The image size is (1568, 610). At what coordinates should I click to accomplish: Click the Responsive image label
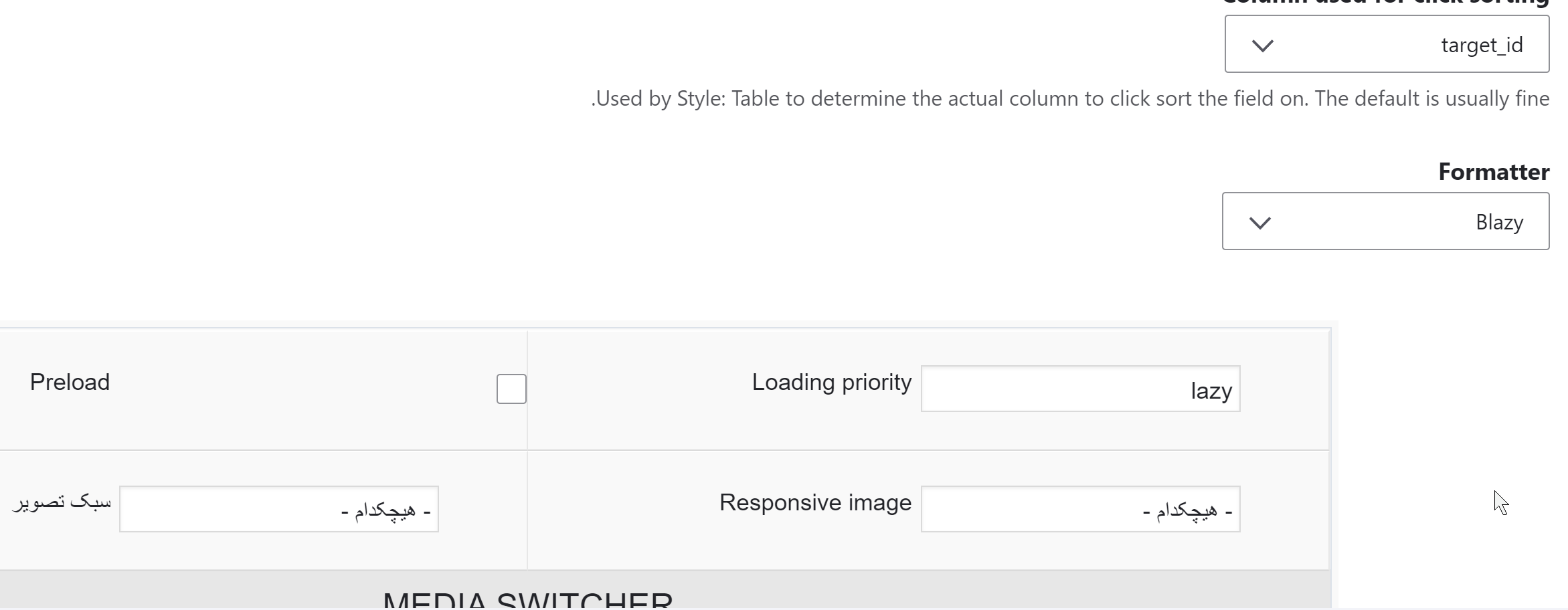(x=814, y=502)
